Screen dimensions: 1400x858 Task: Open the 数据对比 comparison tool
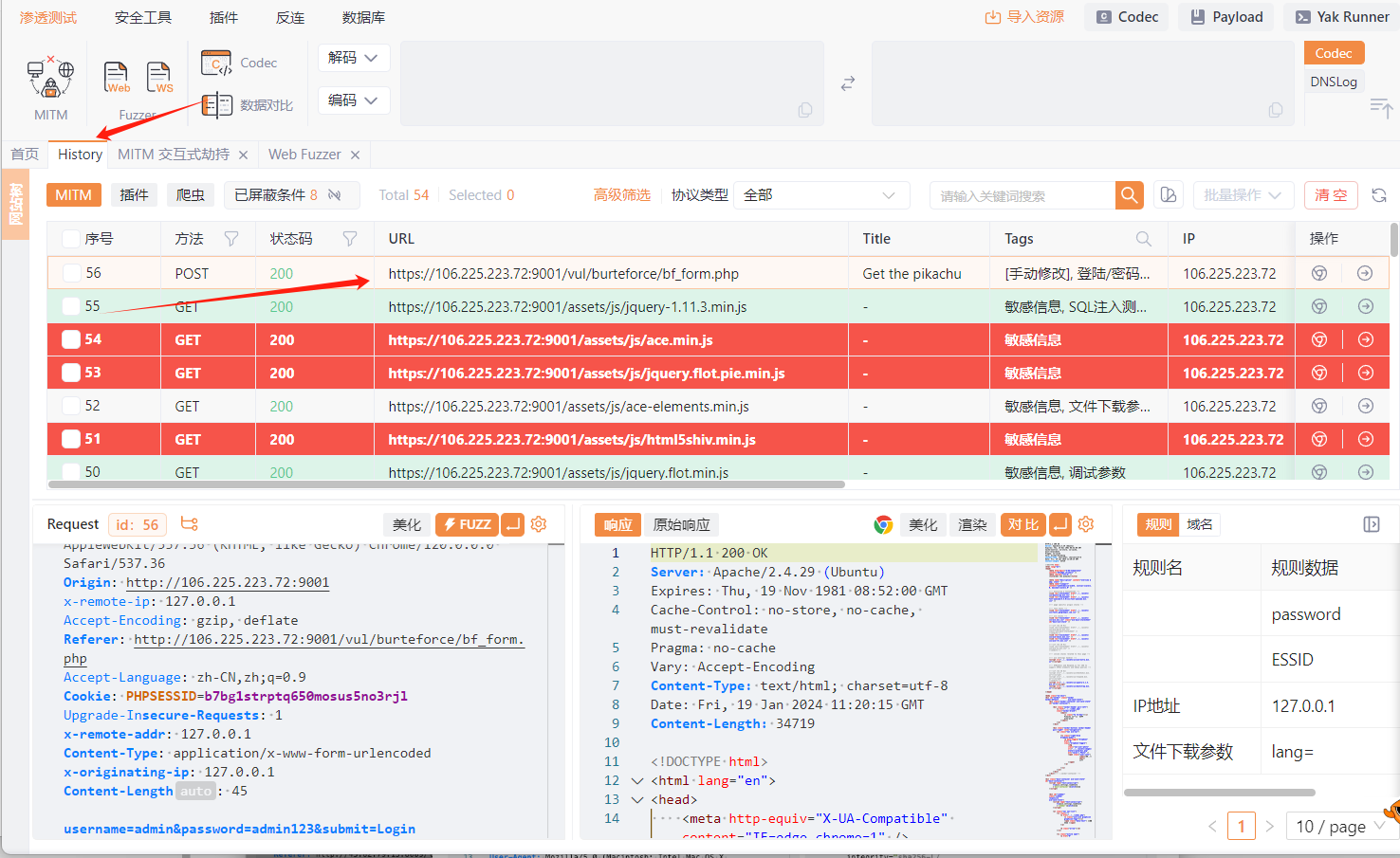pyautogui.click(x=247, y=105)
